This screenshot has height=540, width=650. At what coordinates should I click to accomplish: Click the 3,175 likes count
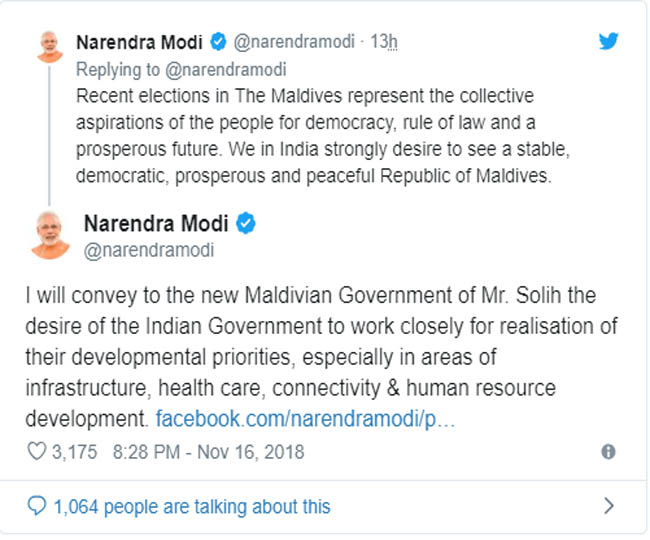point(75,452)
